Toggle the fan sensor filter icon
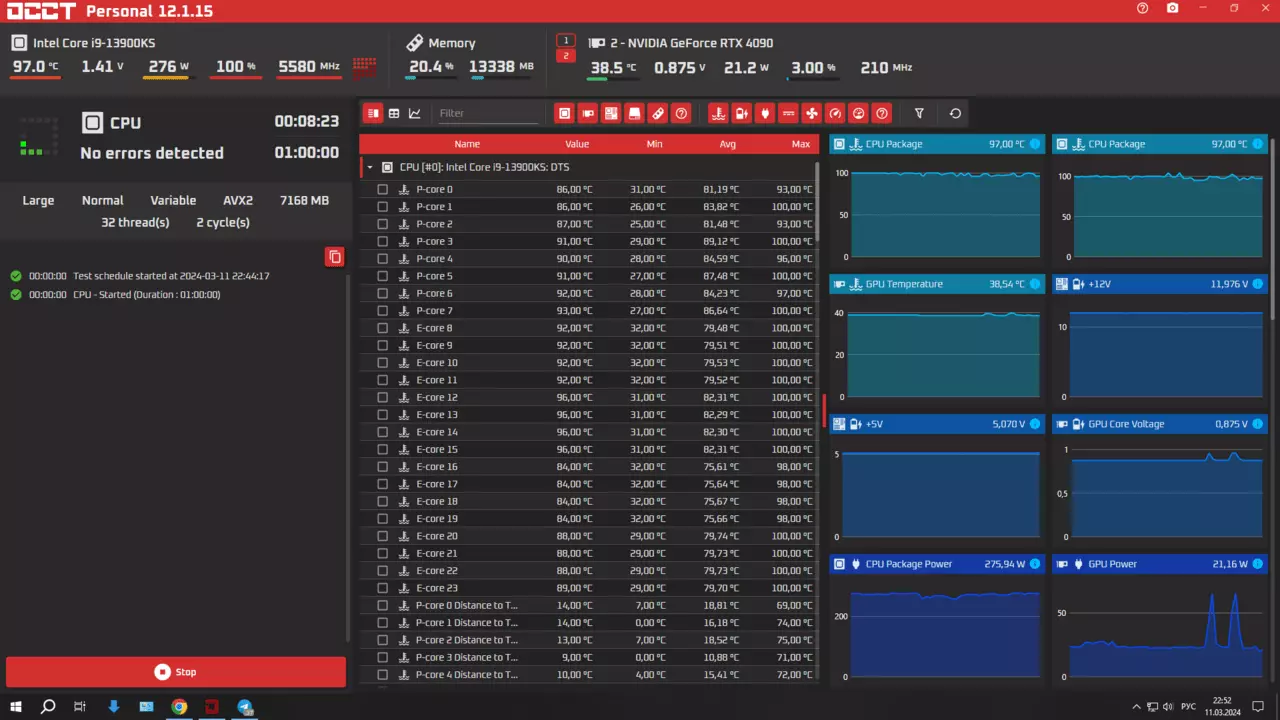The image size is (1280, 720). [812, 113]
